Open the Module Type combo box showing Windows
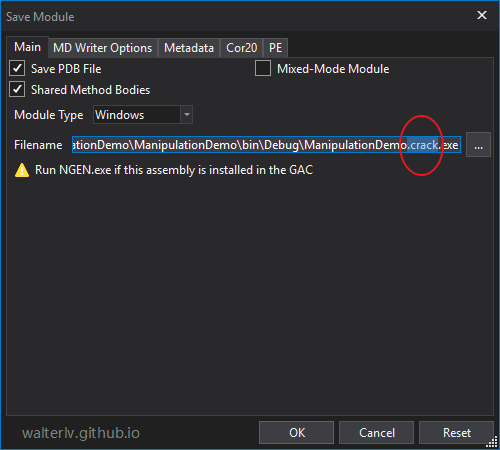This screenshot has width=500, height=450. point(143,115)
